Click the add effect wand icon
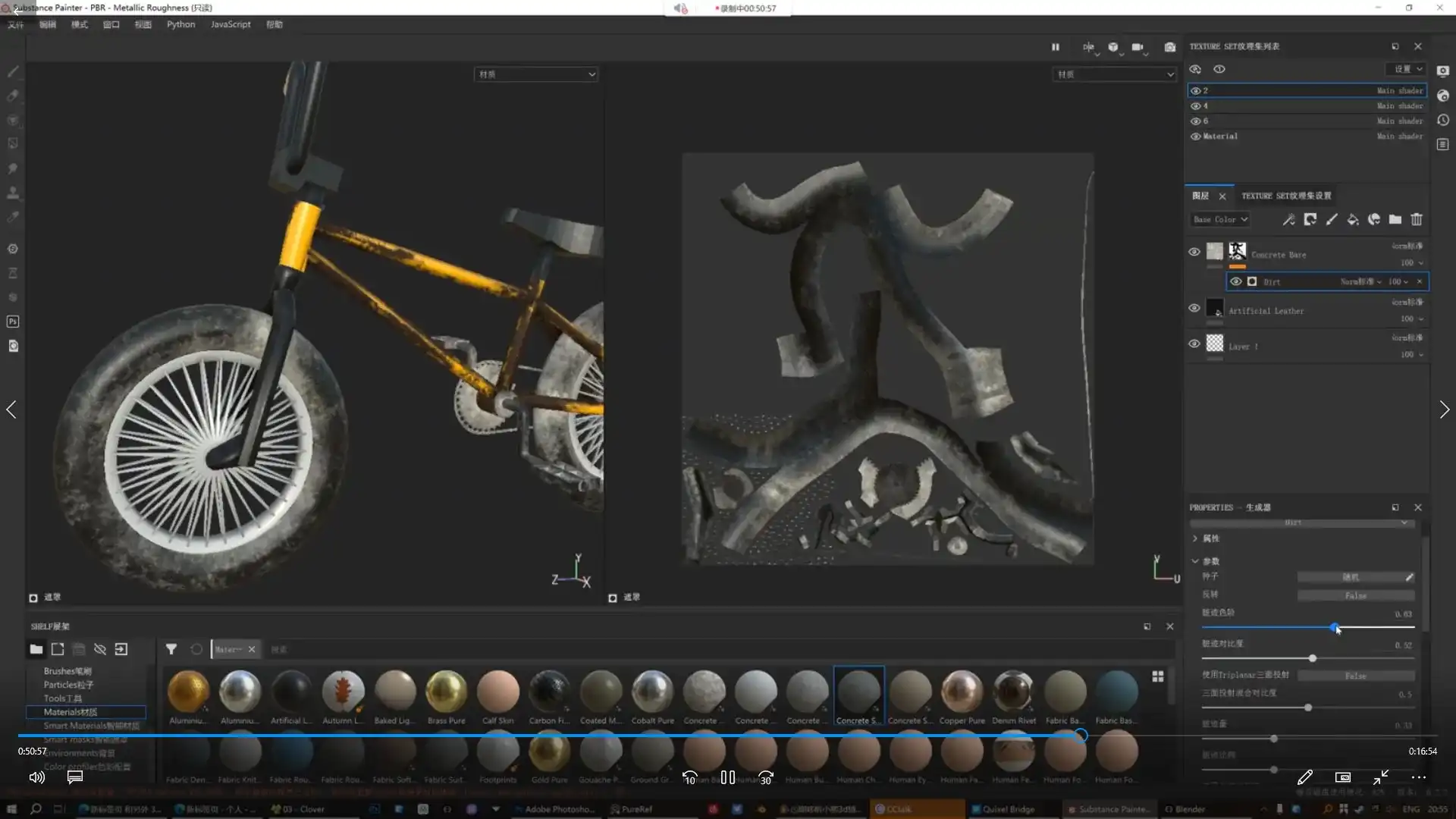Screen dimensions: 1456x819 pyautogui.click(x=1288, y=220)
